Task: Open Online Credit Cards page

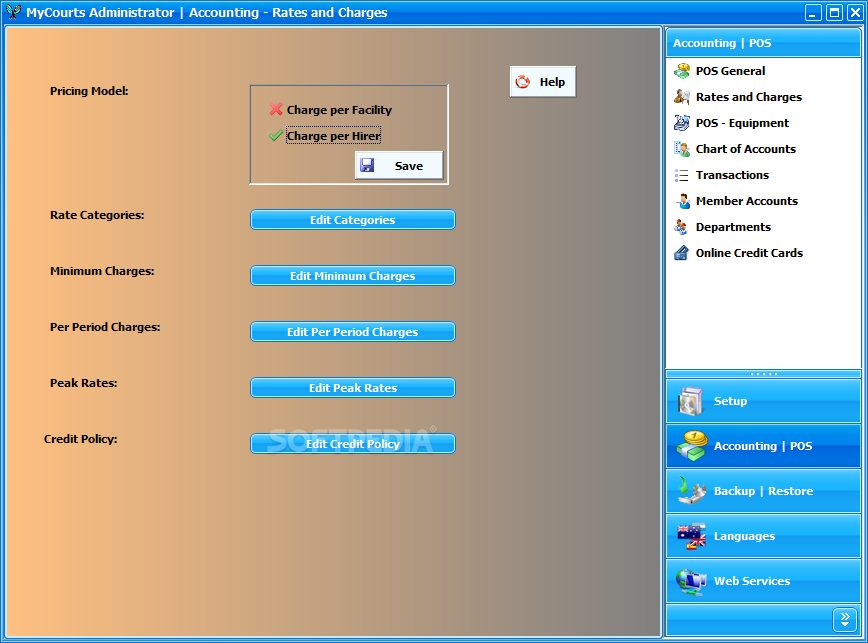Action: click(x=749, y=253)
